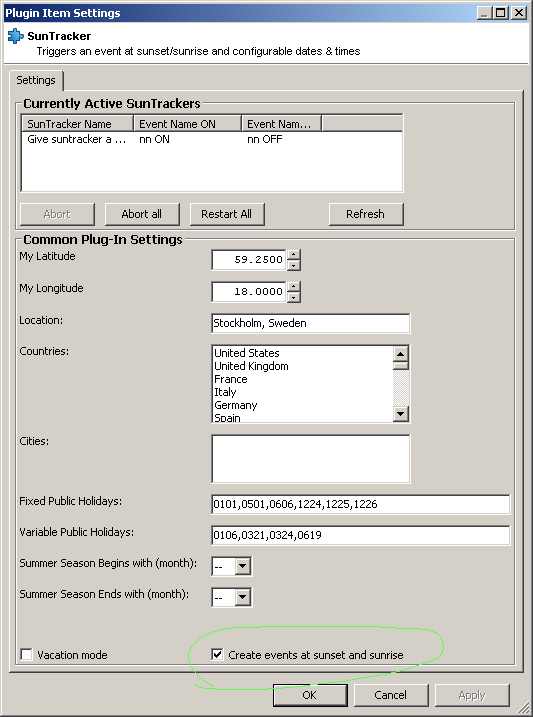Select United Kingdom in Countries list
Image resolution: width=533 pixels, height=717 pixels.
coord(251,366)
